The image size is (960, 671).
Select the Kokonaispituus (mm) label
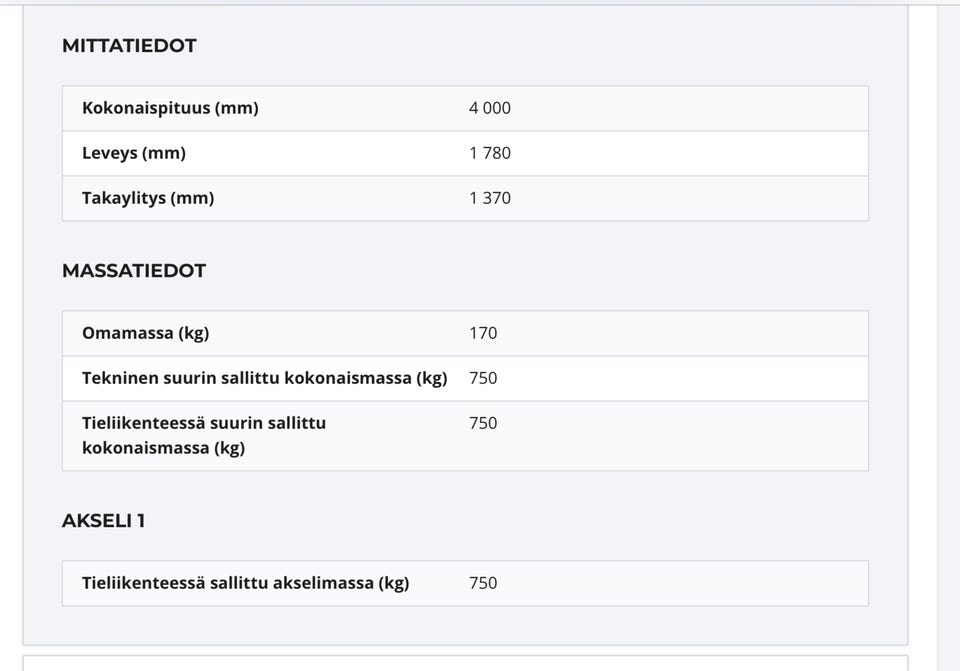(x=170, y=108)
